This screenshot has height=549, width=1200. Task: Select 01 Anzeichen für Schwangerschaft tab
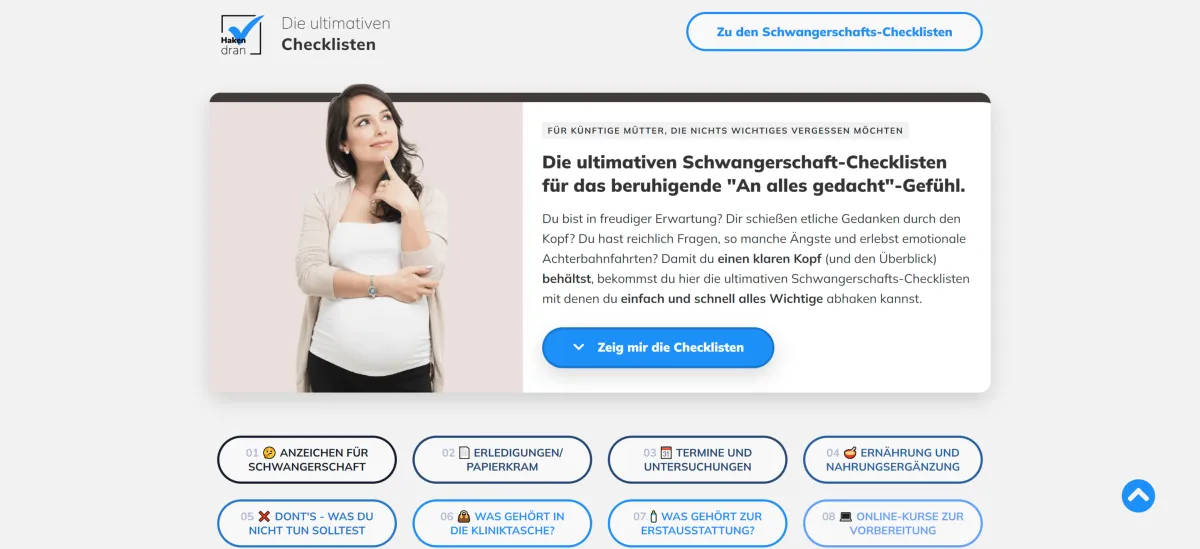pos(307,460)
